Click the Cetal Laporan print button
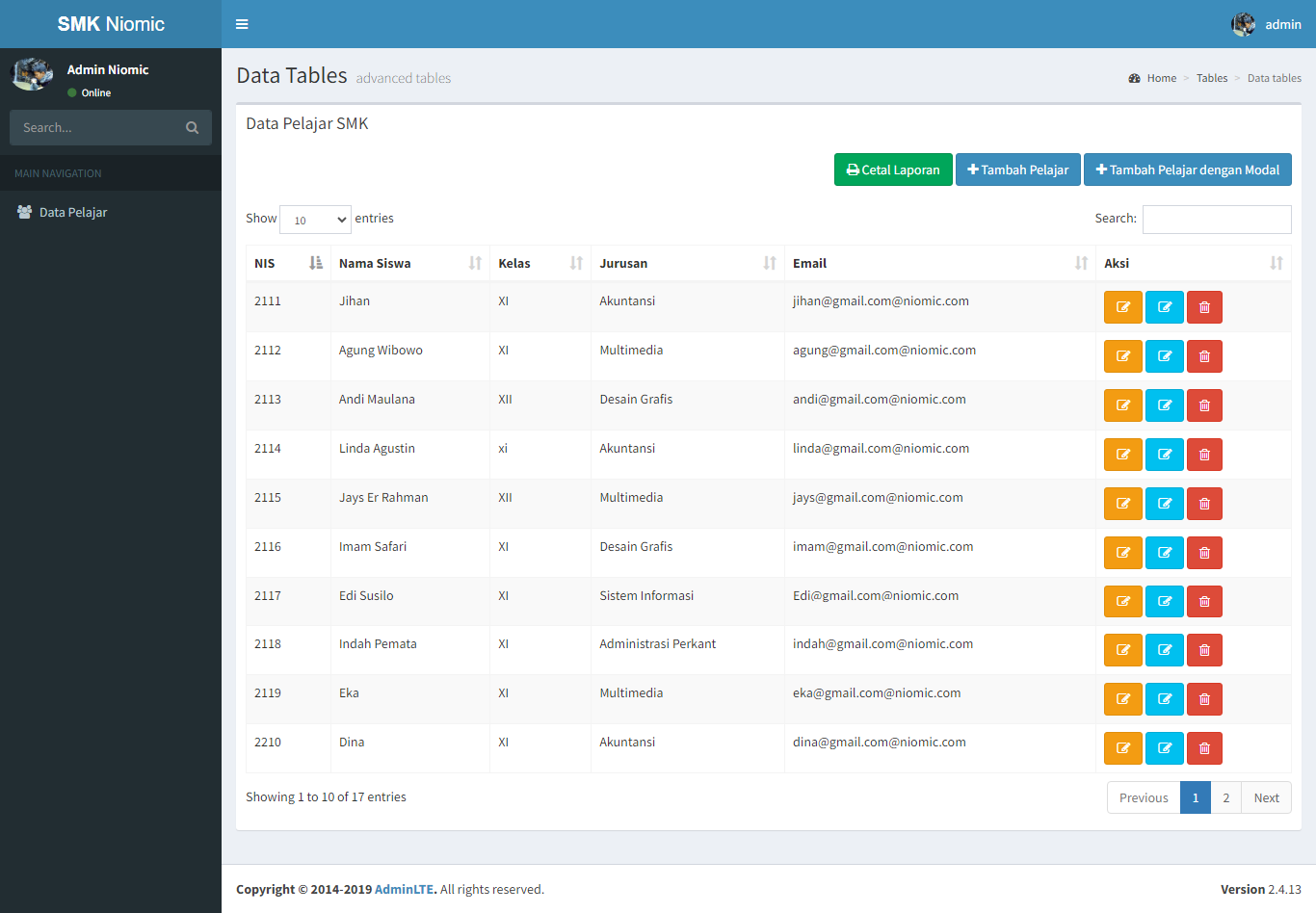The height and width of the screenshot is (913, 1316). click(893, 170)
